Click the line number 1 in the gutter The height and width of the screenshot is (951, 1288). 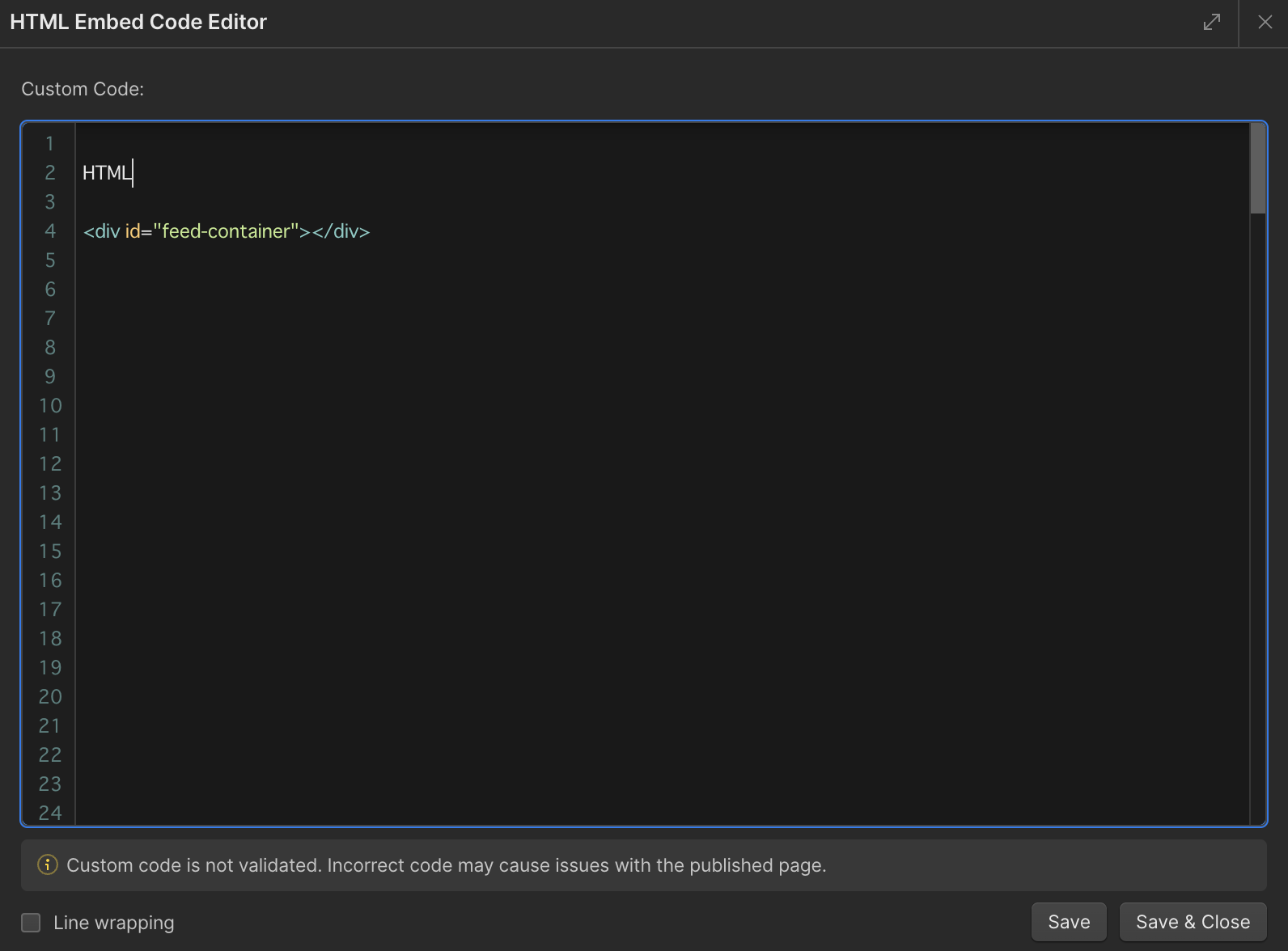click(x=50, y=143)
